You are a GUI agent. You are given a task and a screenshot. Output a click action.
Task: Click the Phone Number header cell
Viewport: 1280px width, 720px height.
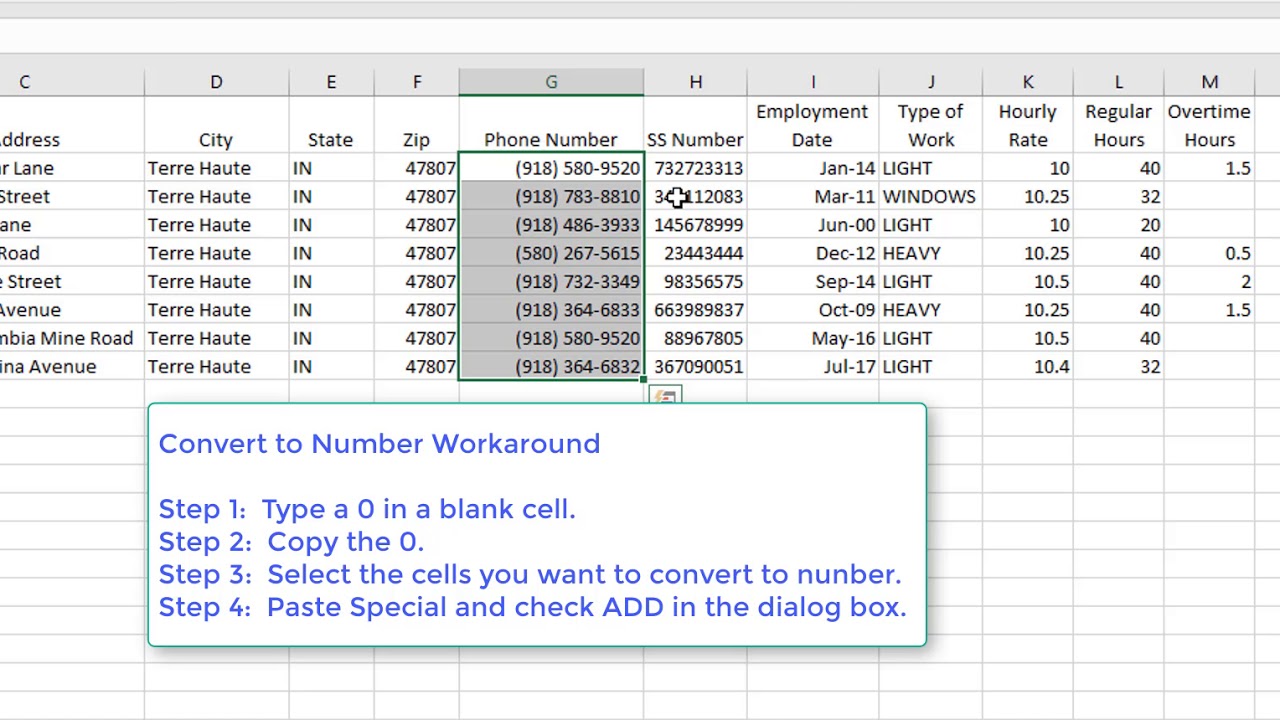click(x=551, y=126)
